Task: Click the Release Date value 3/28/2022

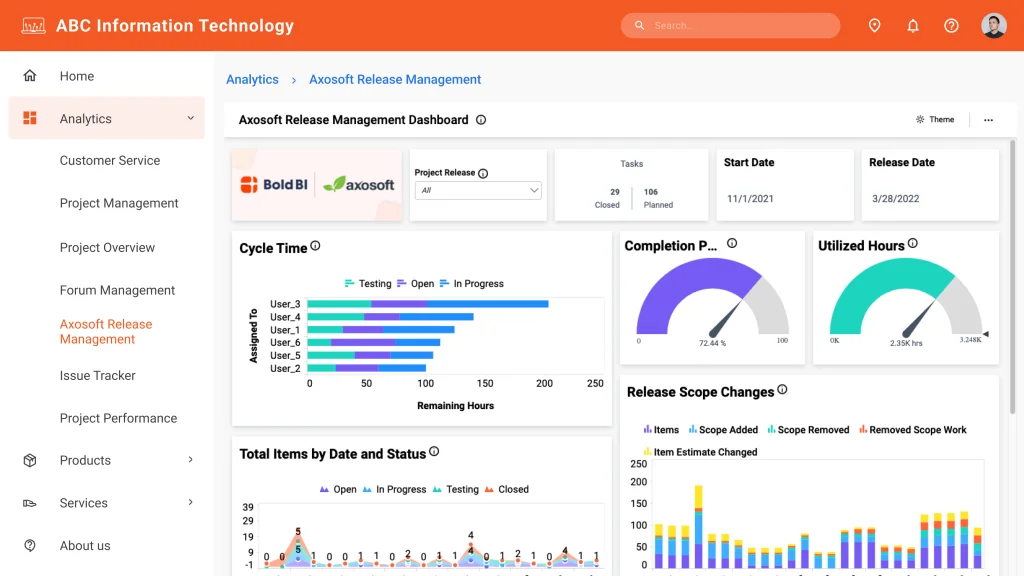Action: (895, 199)
